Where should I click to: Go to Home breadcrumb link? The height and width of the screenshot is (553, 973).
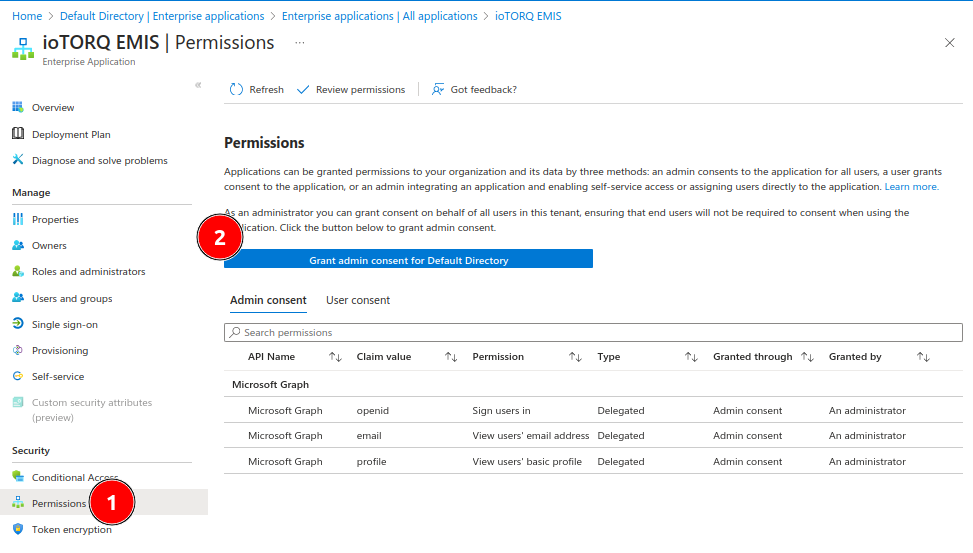click(27, 16)
